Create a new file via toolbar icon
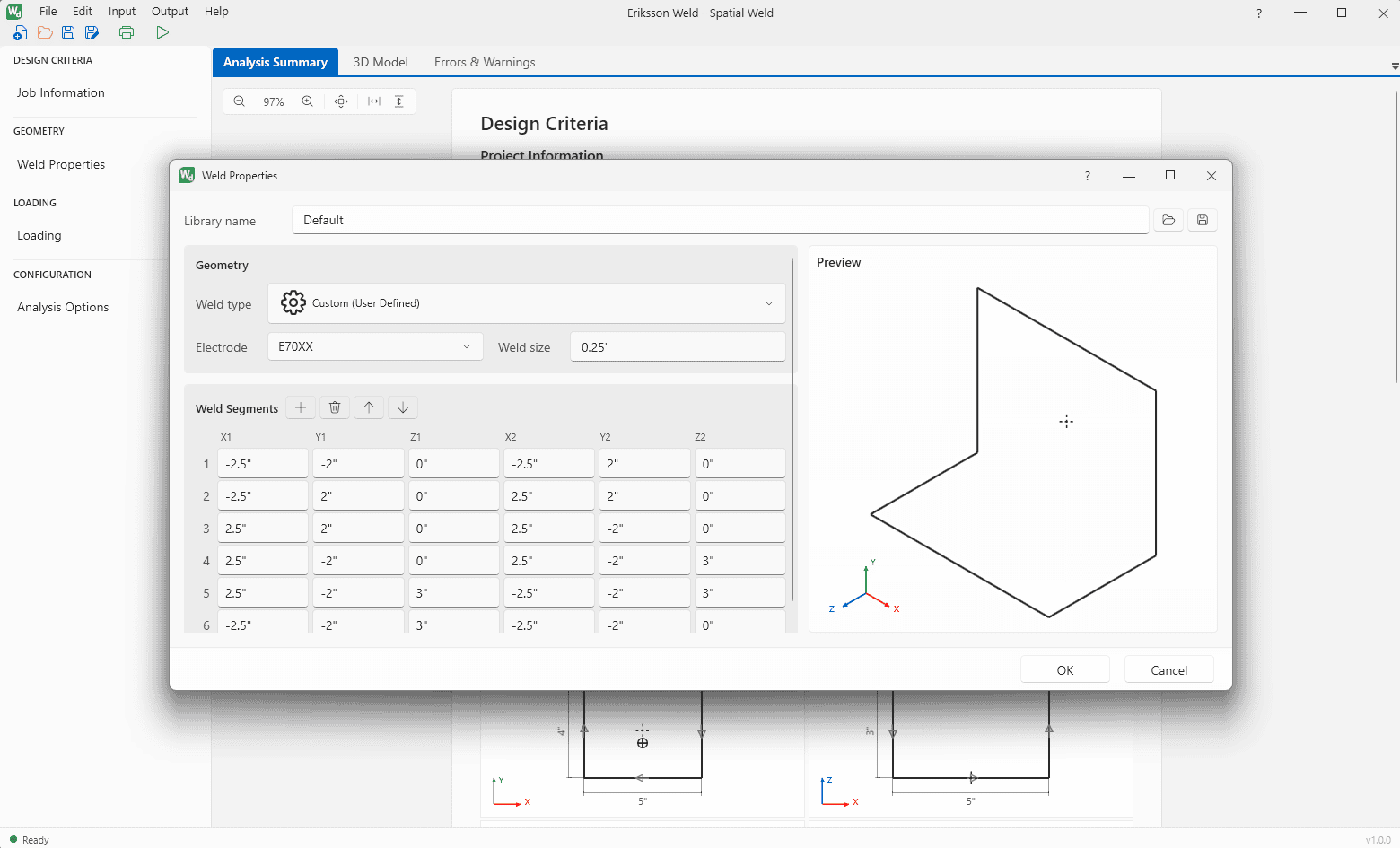Image resolution: width=1400 pixels, height=848 pixels. click(x=20, y=32)
